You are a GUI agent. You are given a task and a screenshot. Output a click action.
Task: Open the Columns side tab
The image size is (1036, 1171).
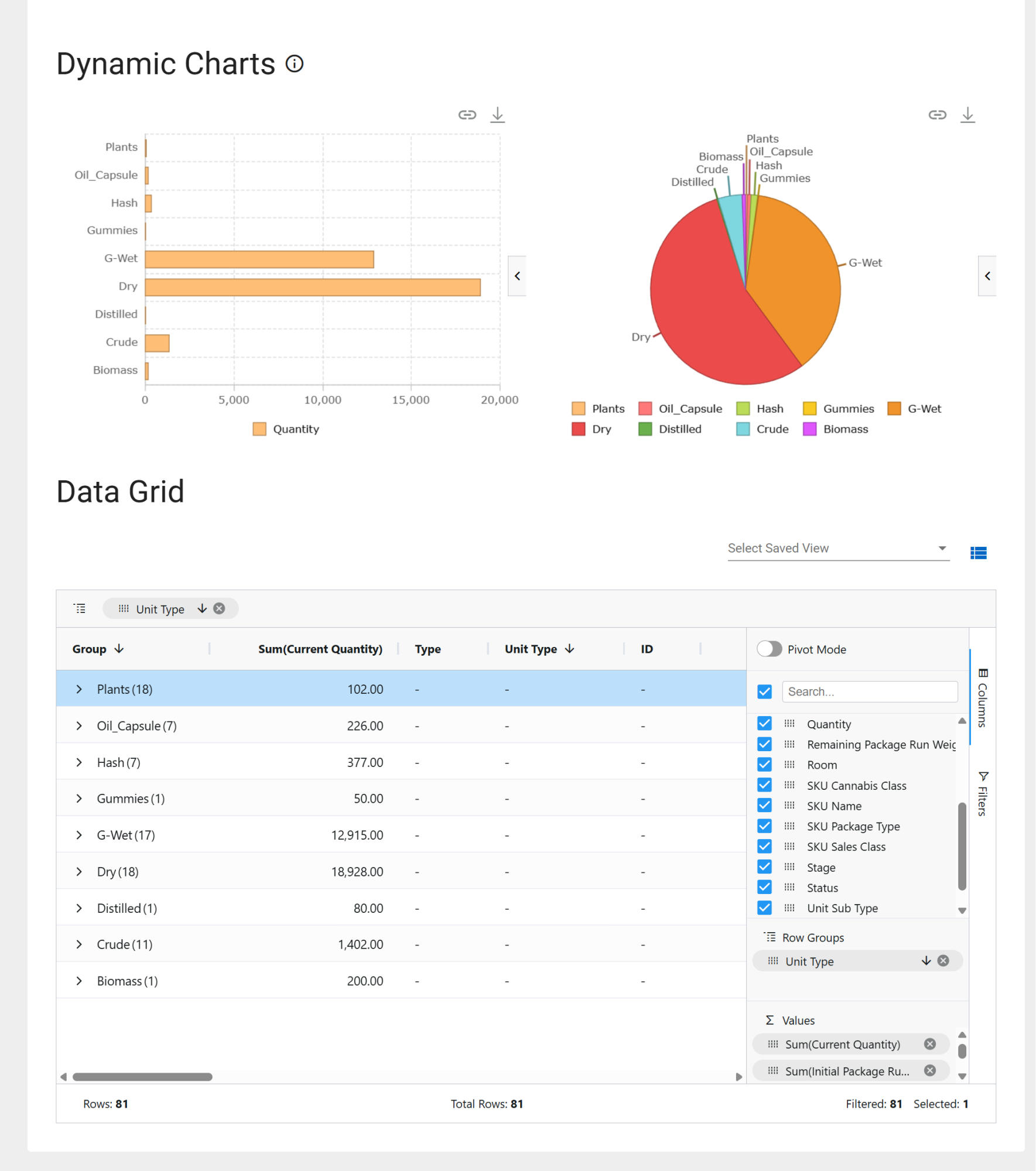pyautogui.click(x=983, y=697)
